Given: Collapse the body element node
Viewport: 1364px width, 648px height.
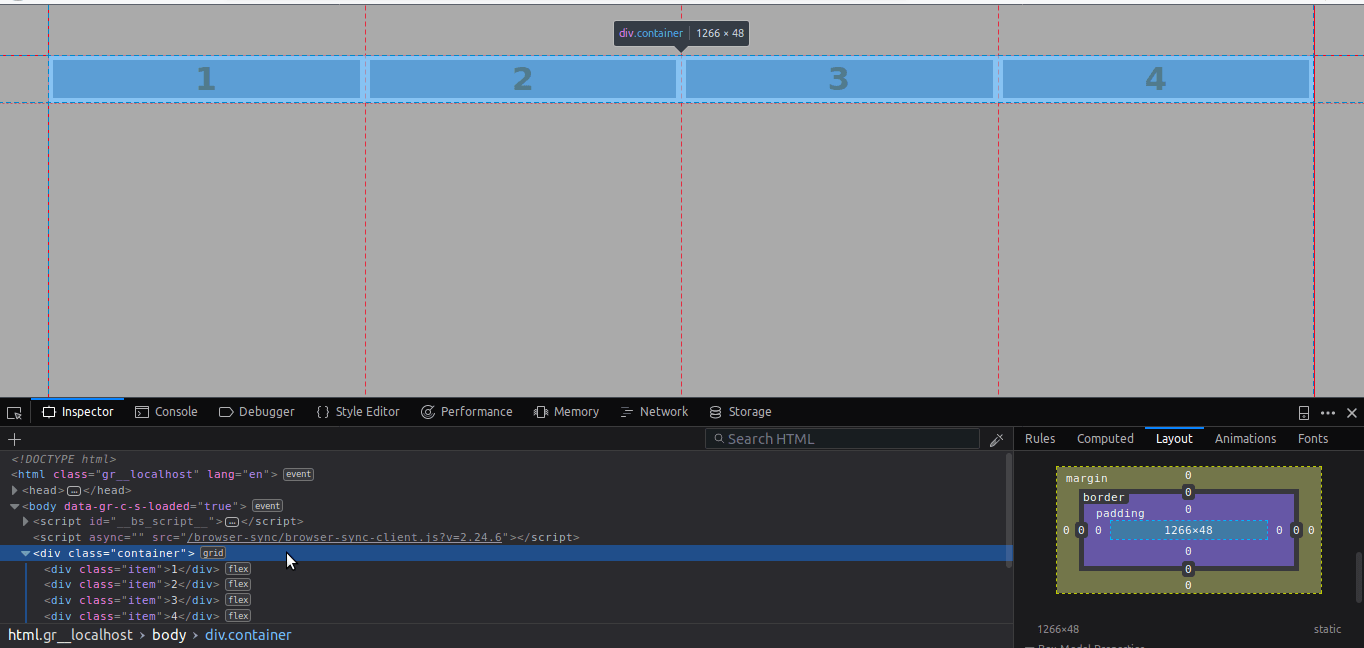Looking at the screenshot, I should pyautogui.click(x=15, y=506).
